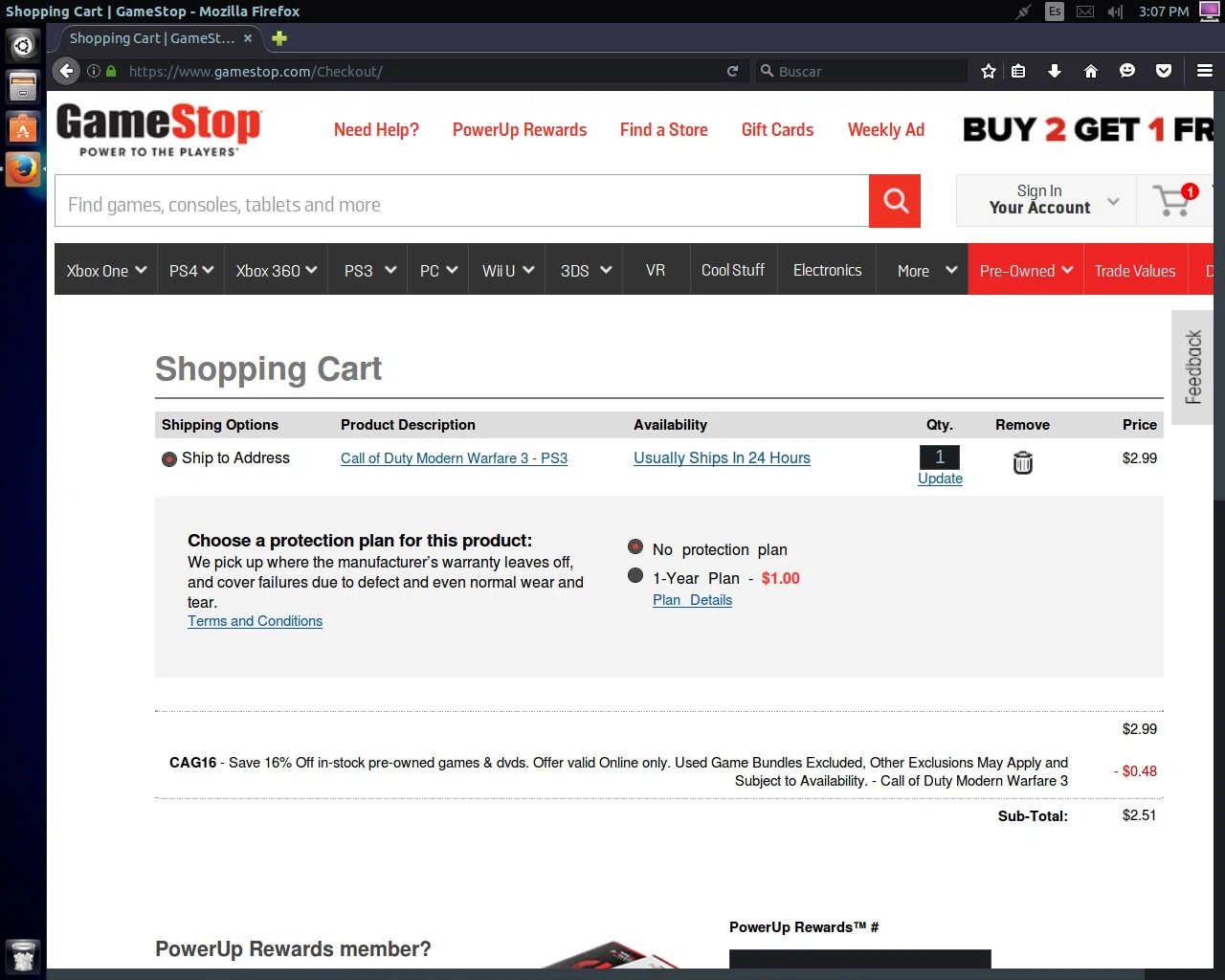The width and height of the screenshot is (1225, 980).
Task: Remove Call of Duty with trash icon
Action: click(1023, 463)
